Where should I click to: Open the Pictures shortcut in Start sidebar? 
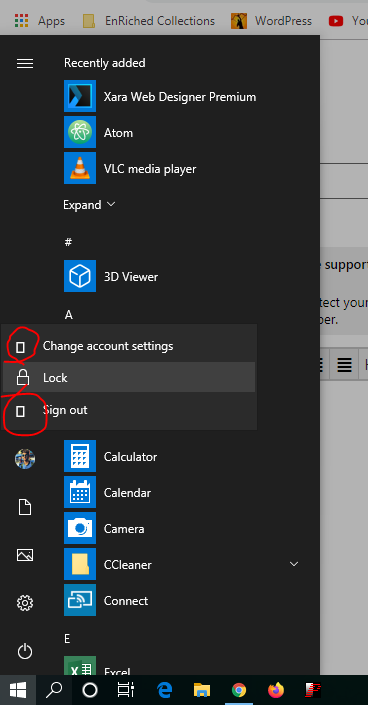pyautogui.click(x=25, y=555)
